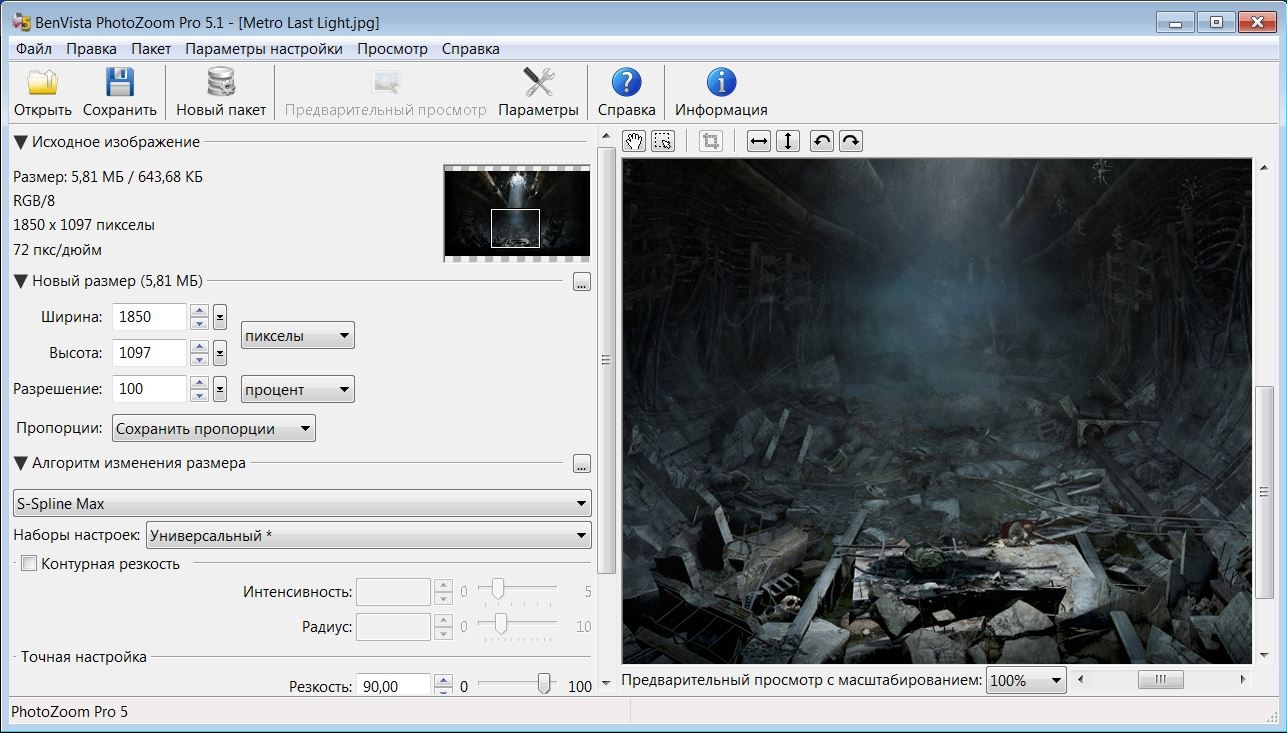Open the Сохранить пропорции dropdown
The image size is (1287, 733).
214,428
